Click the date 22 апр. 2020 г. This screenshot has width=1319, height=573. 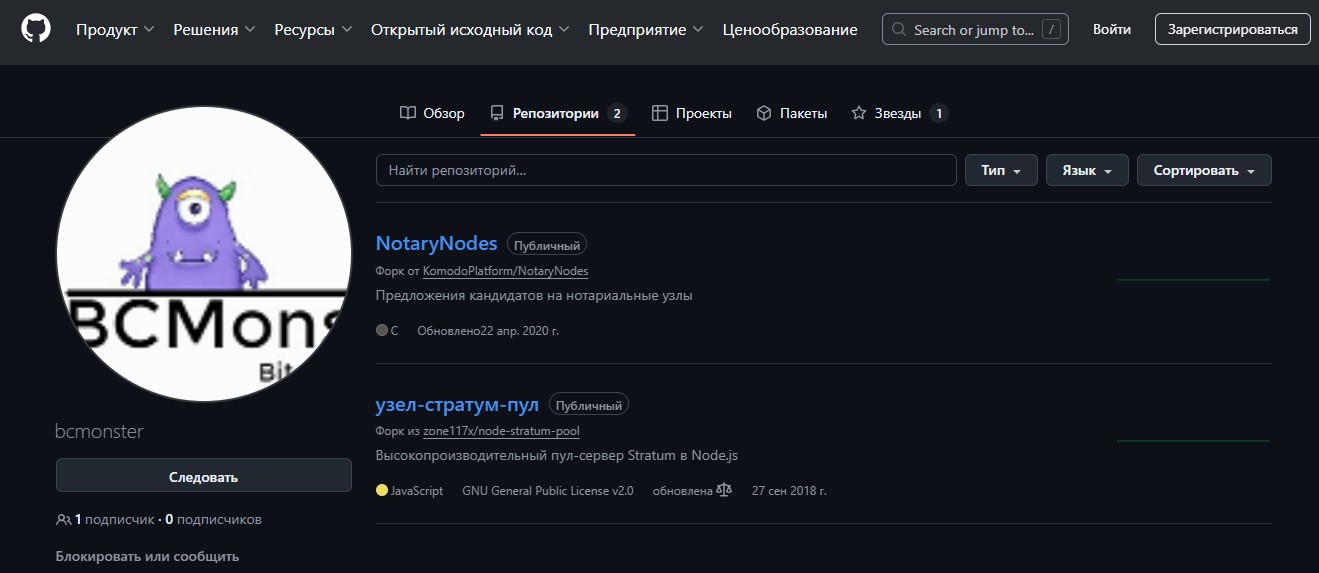tap(520, 330)
